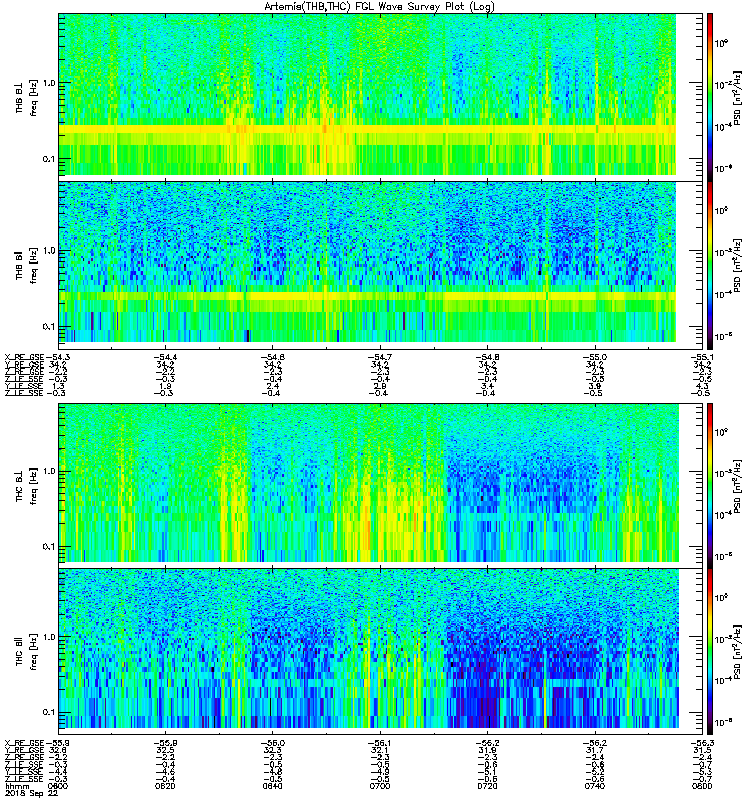
Task: Click the THB Y_LE_SSE value 4.3
Action: [704, 386]
